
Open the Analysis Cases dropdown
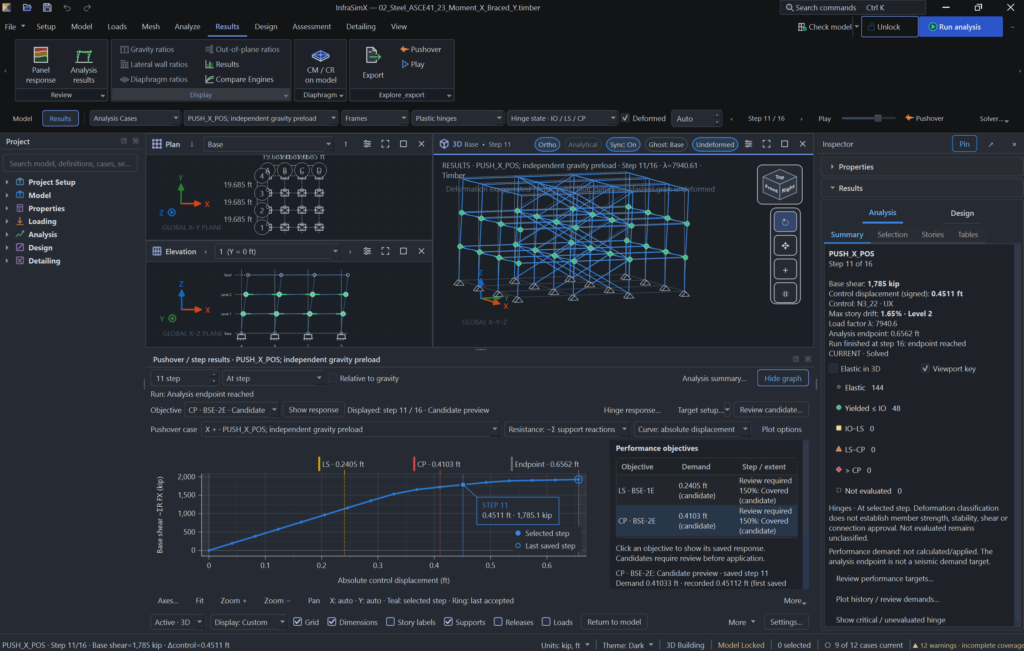(135, 118)
